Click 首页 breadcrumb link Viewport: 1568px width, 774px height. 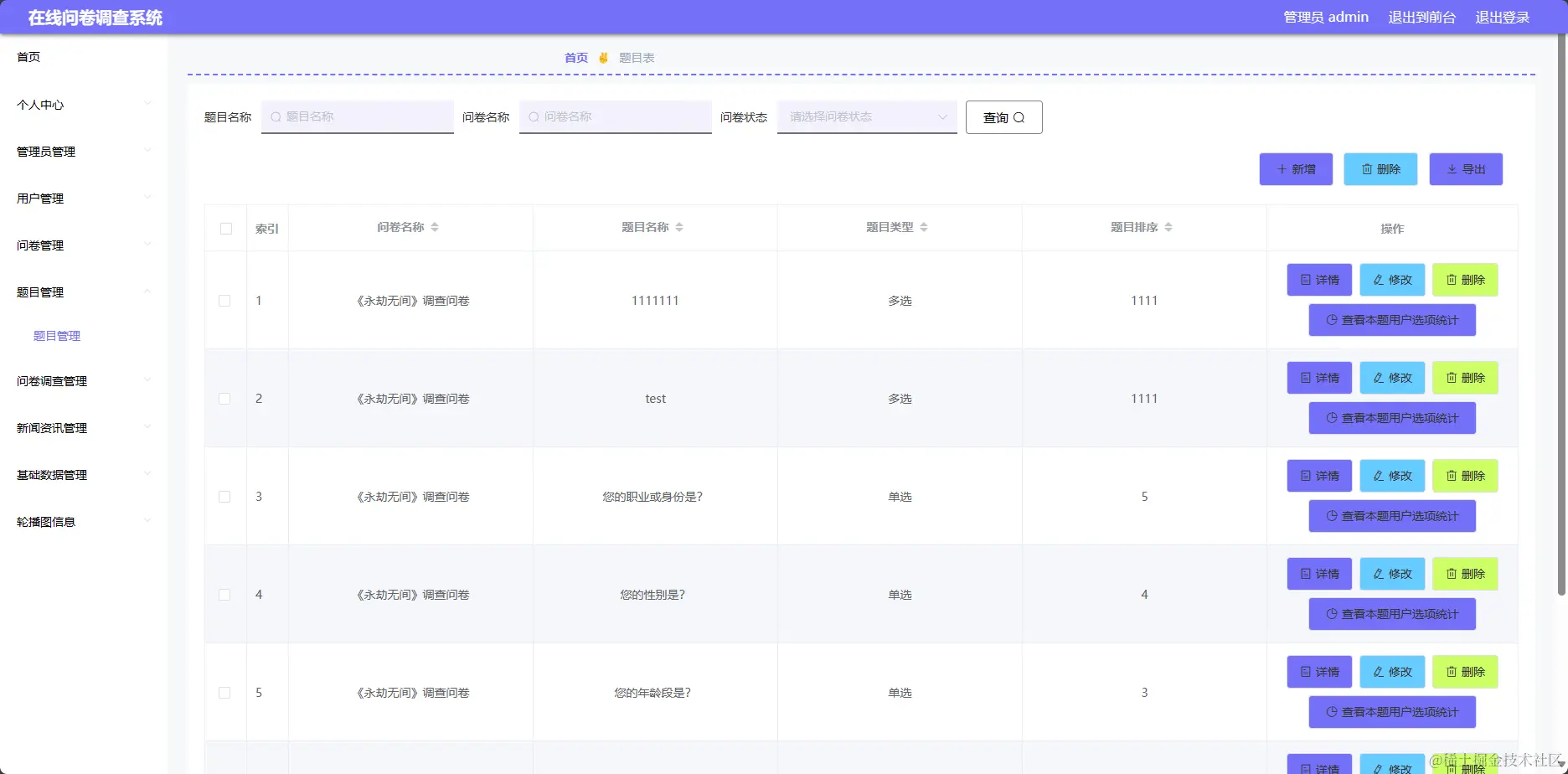point(576,58)
